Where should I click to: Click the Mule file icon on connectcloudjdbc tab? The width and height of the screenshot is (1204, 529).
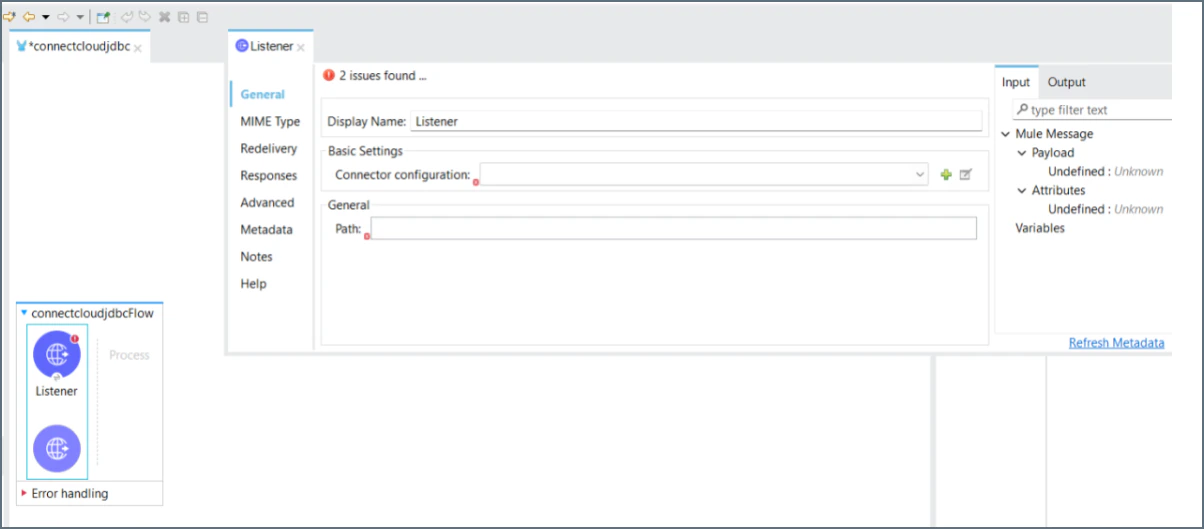tap(22, 47)
